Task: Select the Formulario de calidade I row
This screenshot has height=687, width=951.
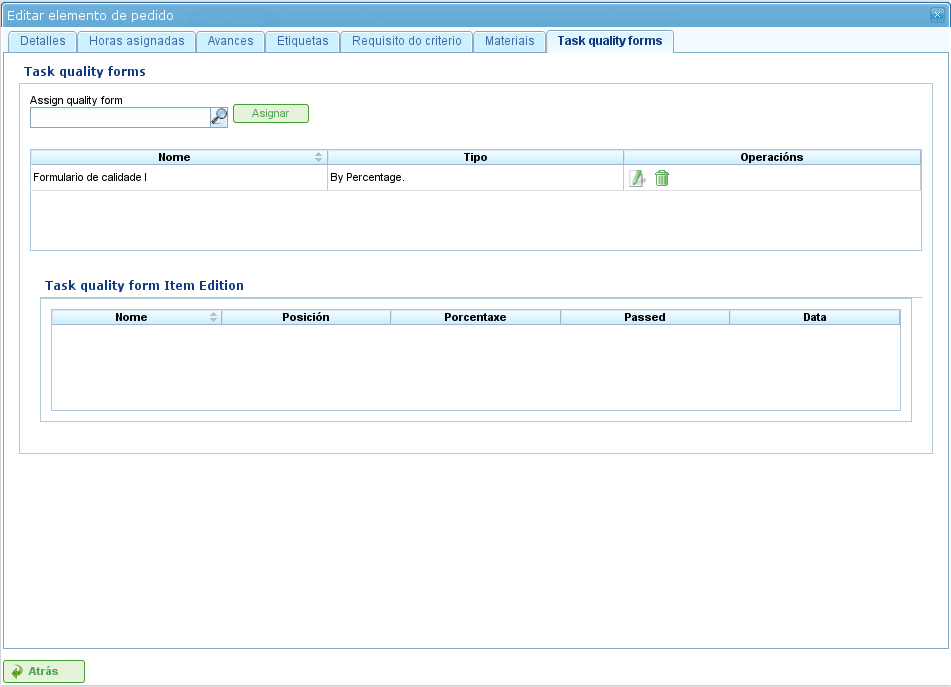Action: [x=178, y=178]
